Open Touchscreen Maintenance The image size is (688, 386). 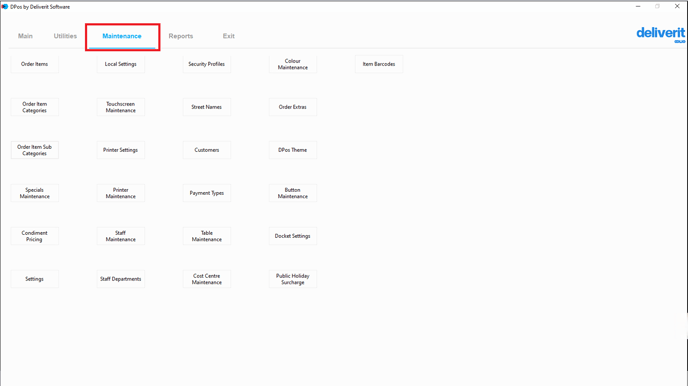pyautogui.click(x=121, y=107)
